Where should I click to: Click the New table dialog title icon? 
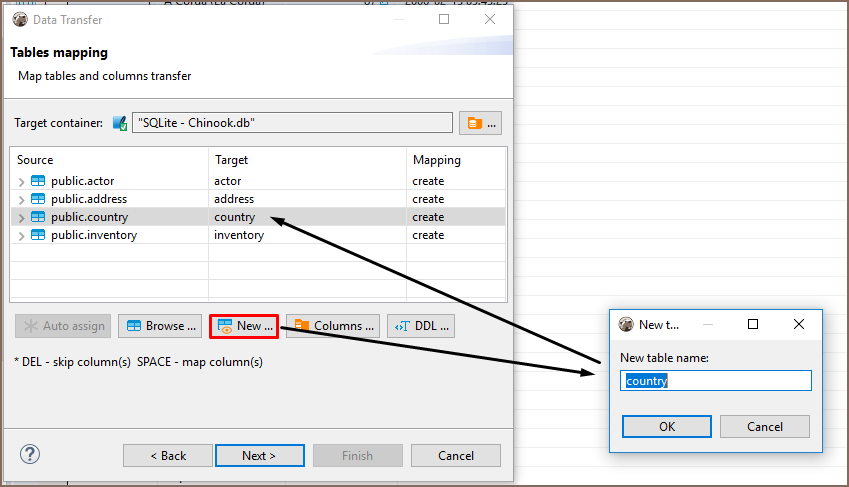coord(627,324)
